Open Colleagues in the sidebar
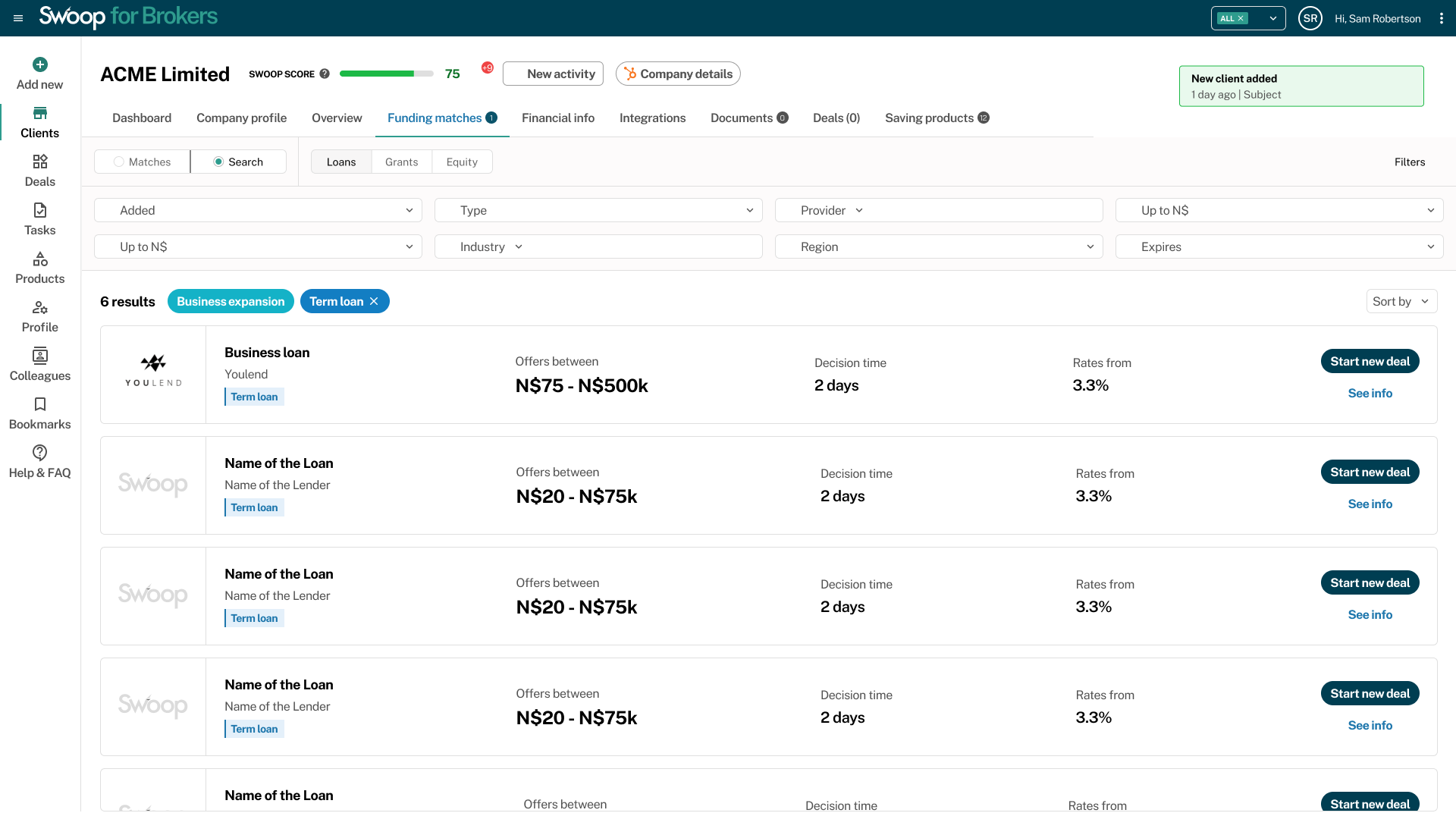Viewport: 1456px width, 813px height. (40, 365)
